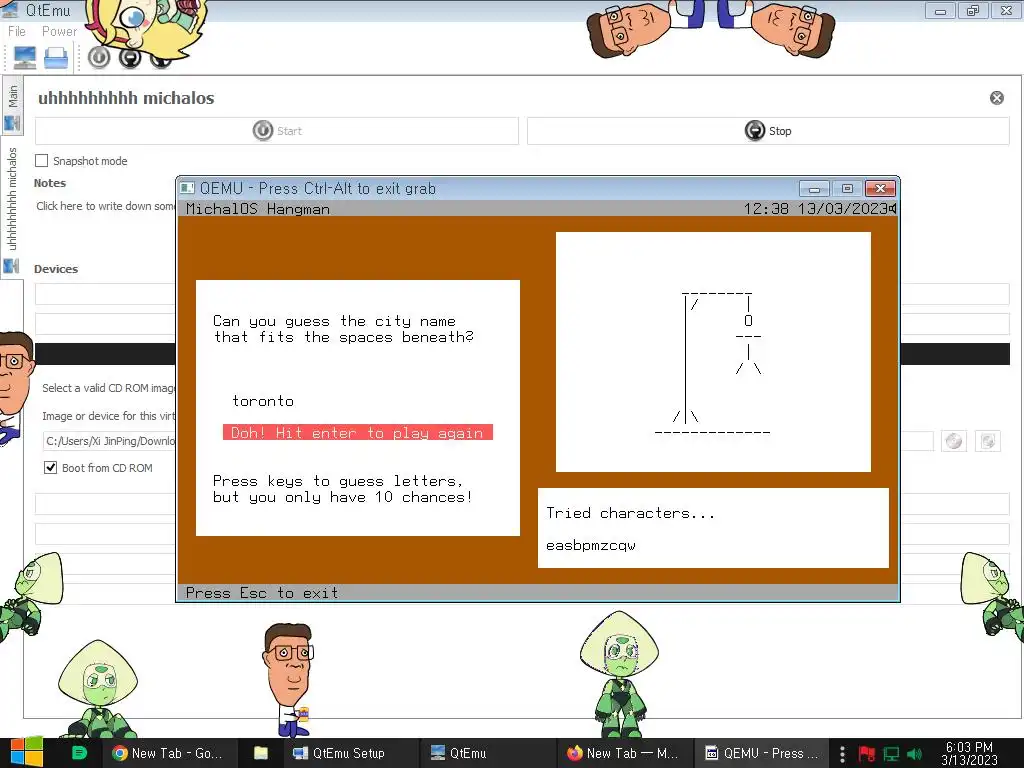The height and width of the screenshot is (768, 1024).
Task: Minimize the QEMU window
Action: pos(814,189)
